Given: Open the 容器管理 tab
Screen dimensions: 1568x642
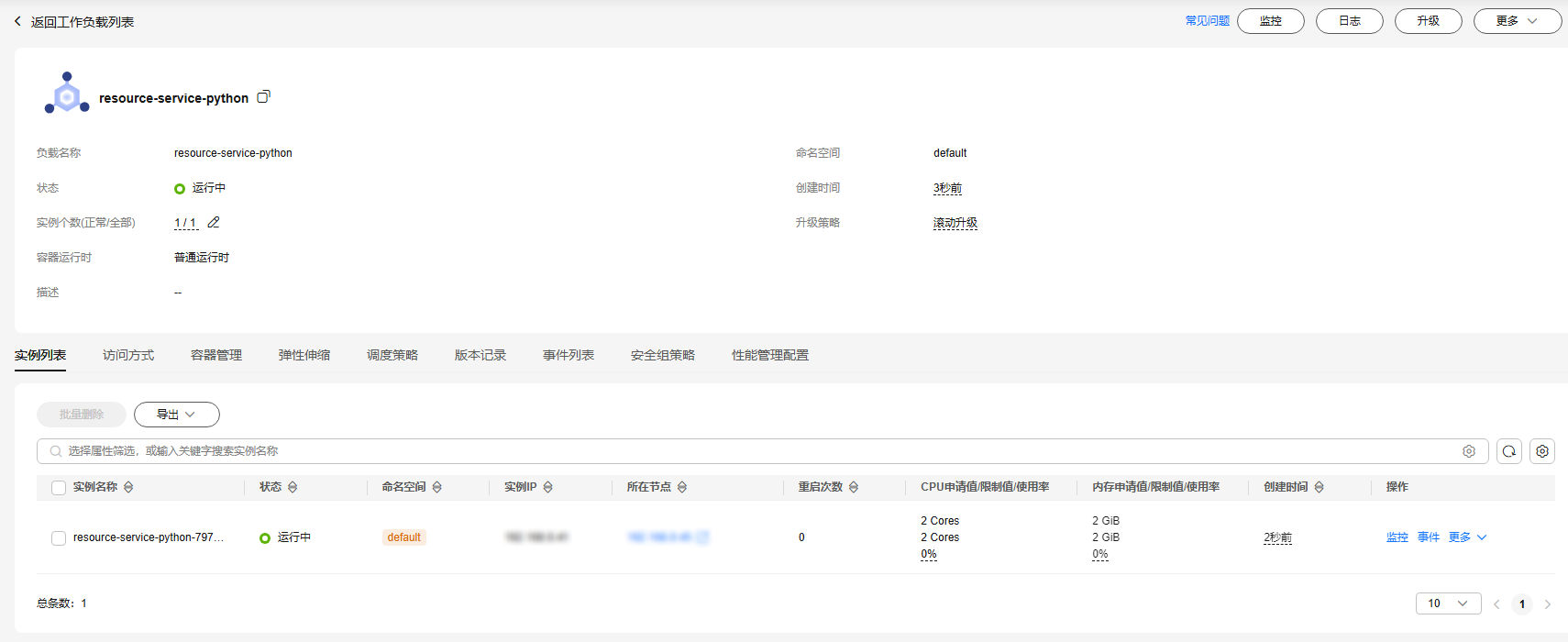Looking at the screenshot, I should (216, 355).
